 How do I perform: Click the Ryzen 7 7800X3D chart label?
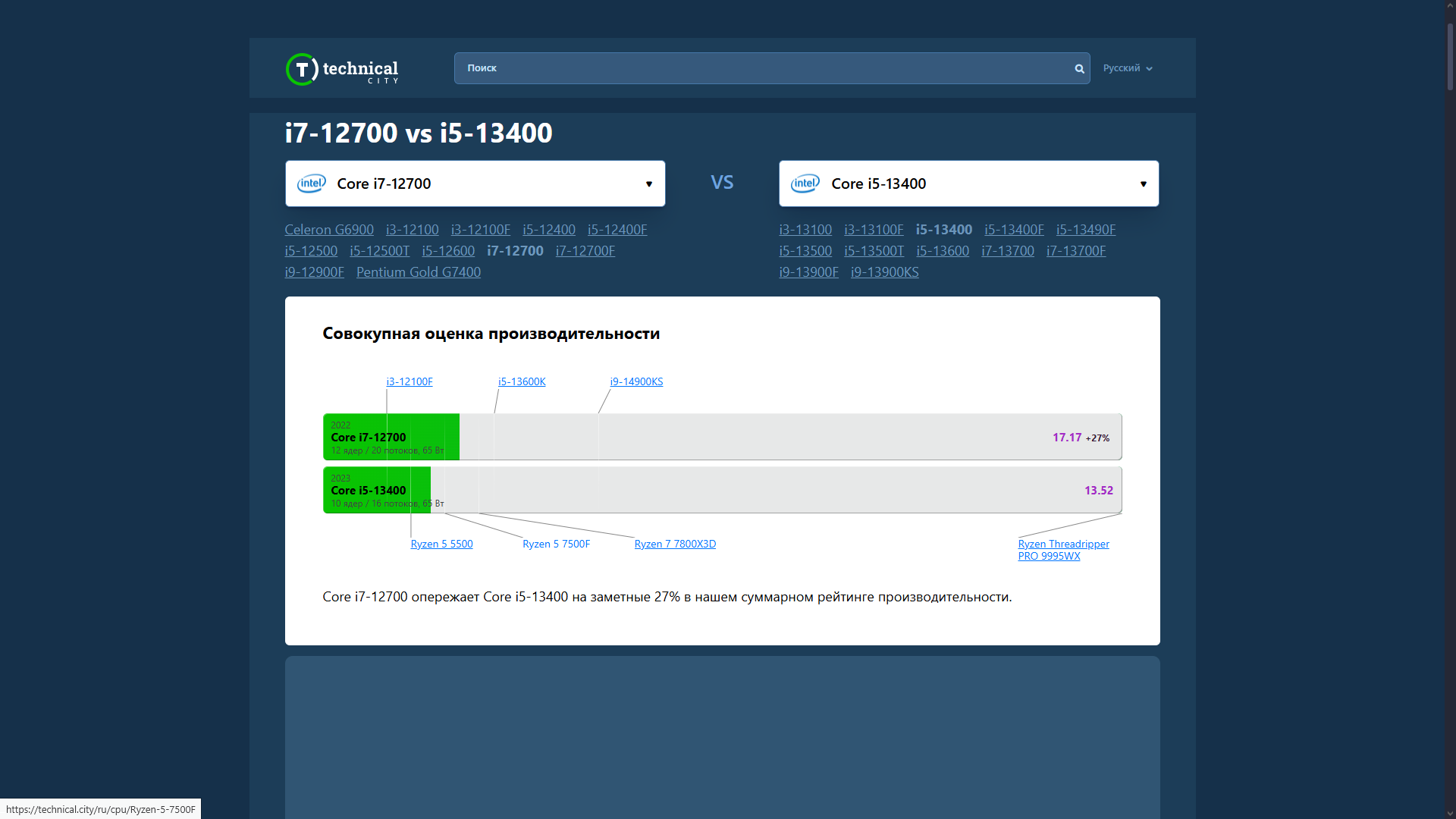(x=675, y=544)
